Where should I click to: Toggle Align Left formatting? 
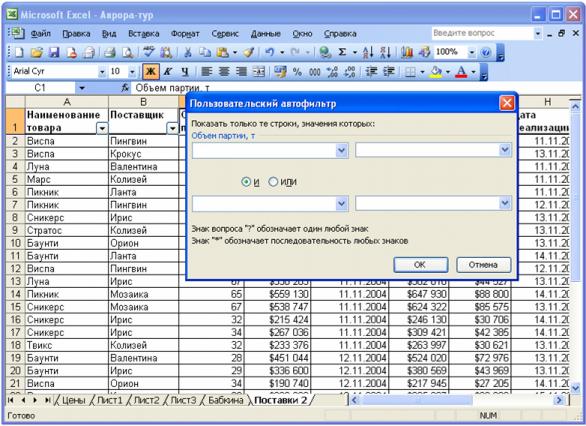click(x=207, y=71)
